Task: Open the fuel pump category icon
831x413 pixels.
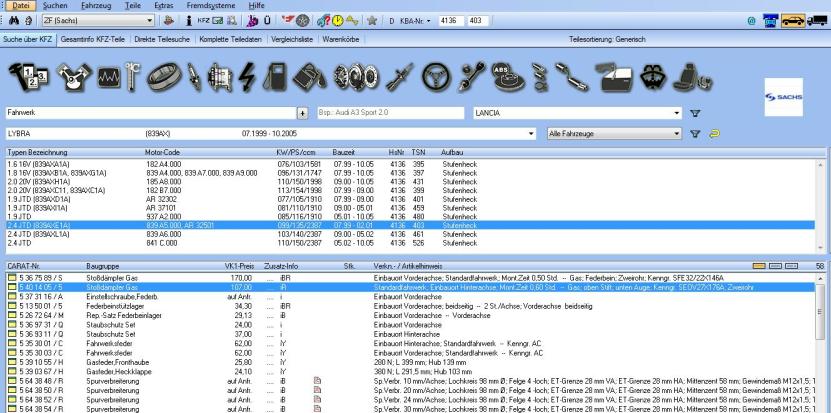Action: [275, 77]
